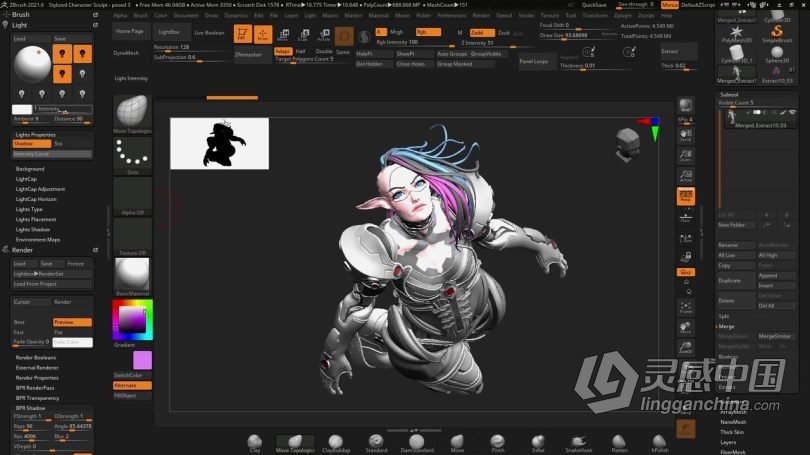The height and width of the screenshot is (455, 810).
Task: Select the Scale transform tool
Action: coord(304,35)
